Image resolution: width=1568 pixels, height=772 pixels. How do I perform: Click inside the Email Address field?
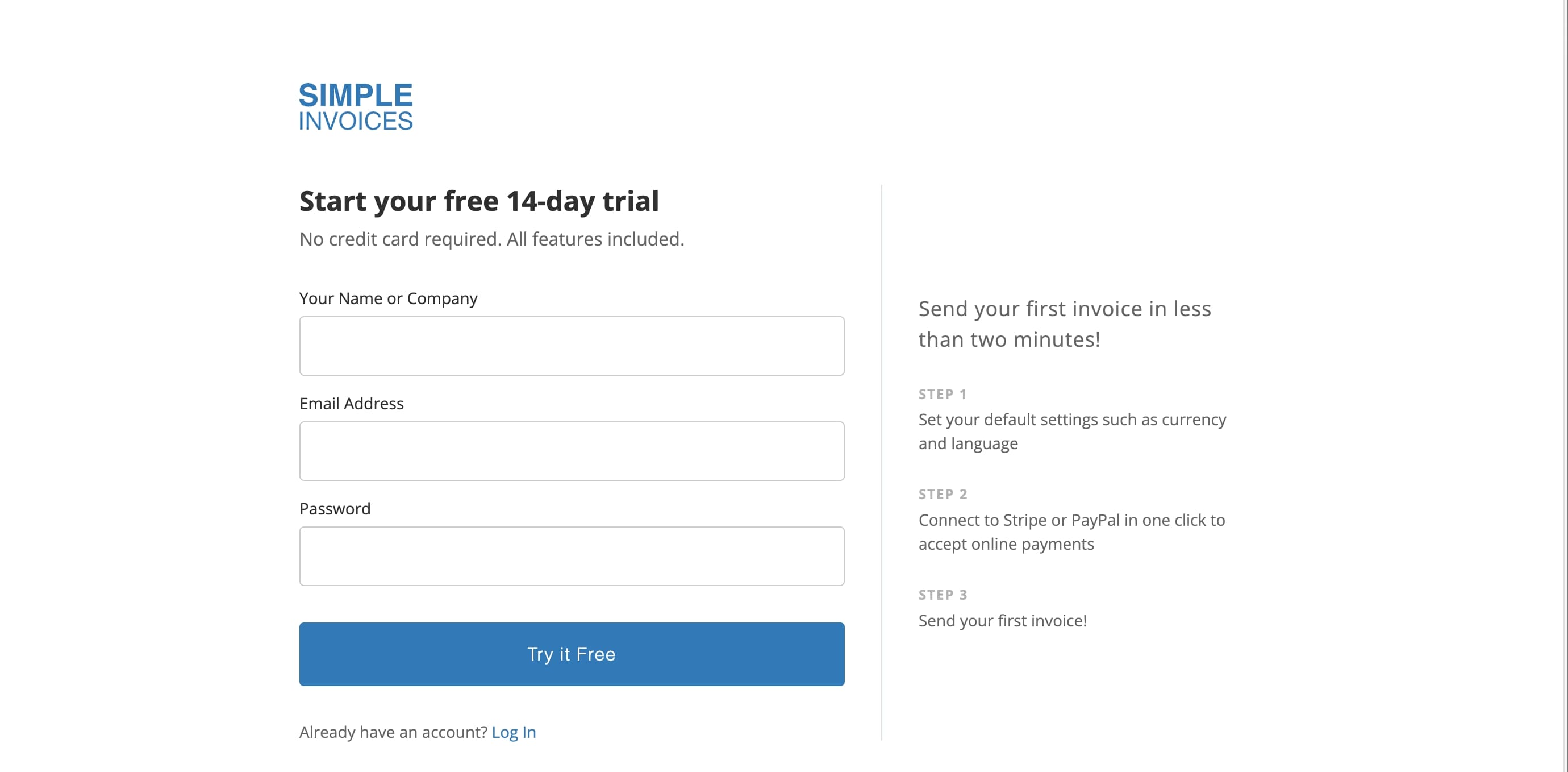click(571, 451)
